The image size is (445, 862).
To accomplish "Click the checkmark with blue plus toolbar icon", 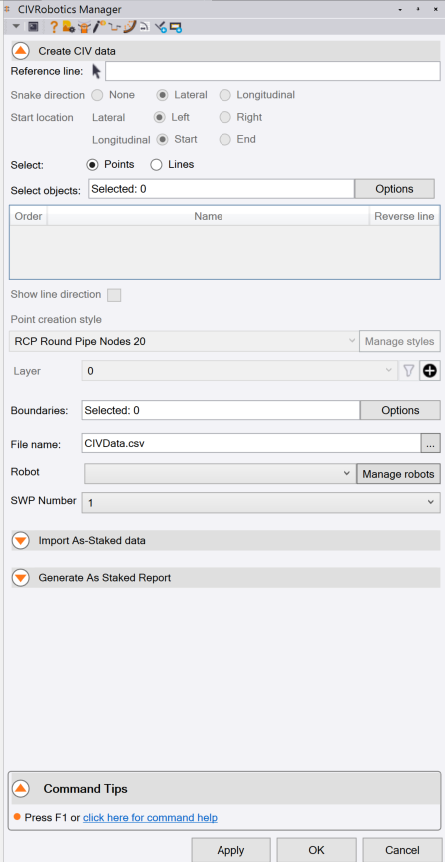I will click(161, 26).
